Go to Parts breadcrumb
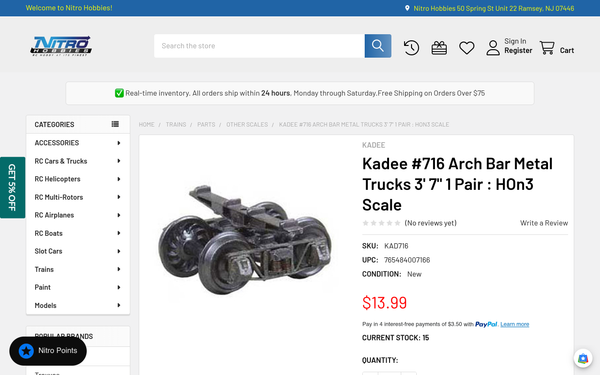 click(x=206, y=124)
